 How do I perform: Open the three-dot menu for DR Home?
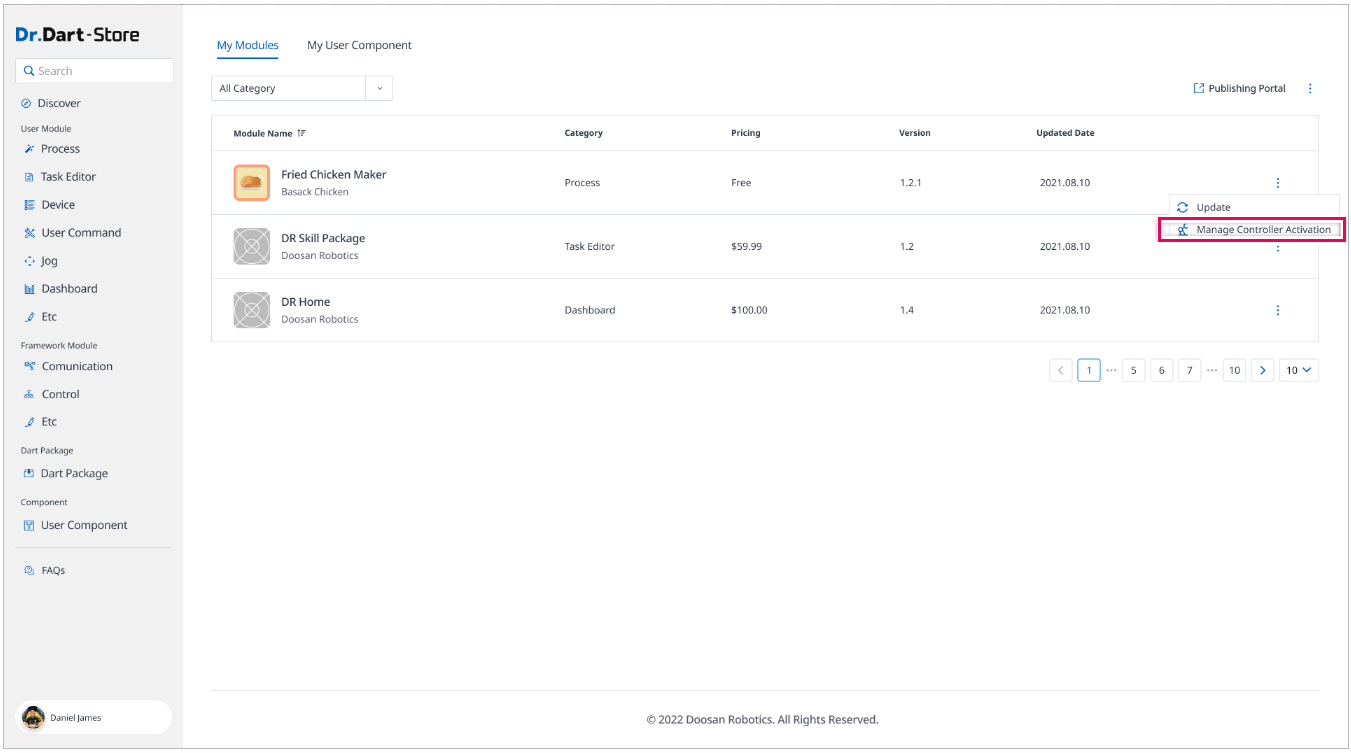pyautogui.click(x=1277, y=310)
